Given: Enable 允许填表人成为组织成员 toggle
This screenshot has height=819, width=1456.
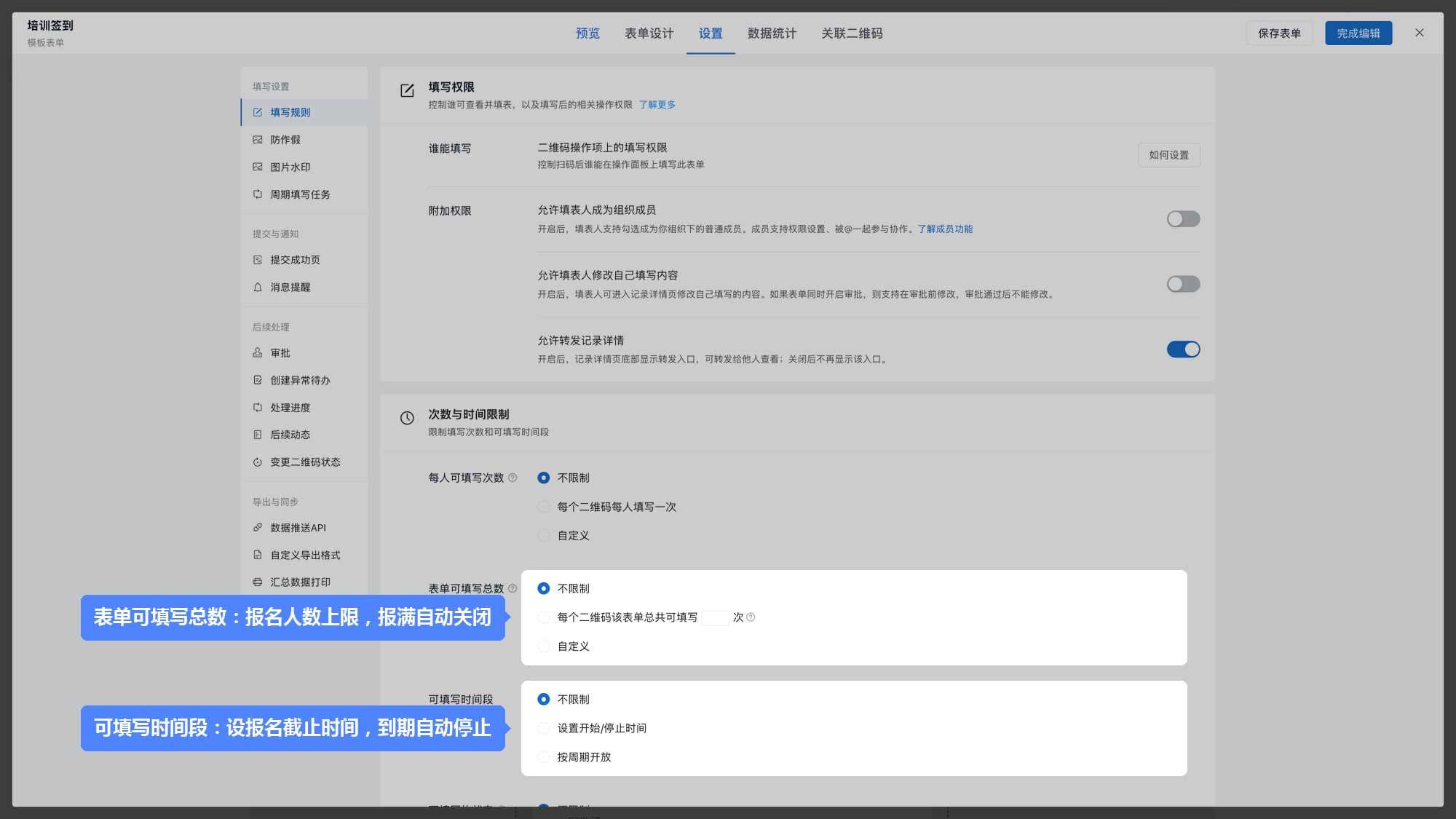Looking at the screenshot, I should pyautogui.click(x=1183, y=219).
